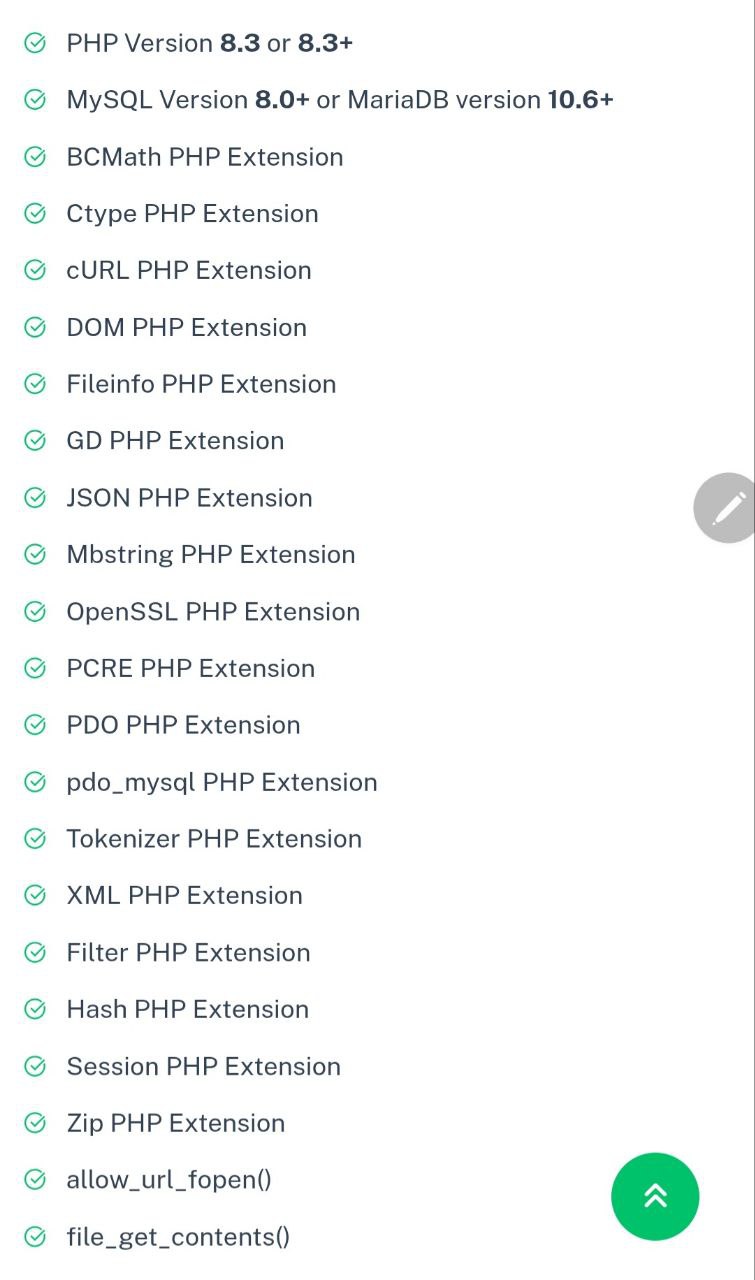Image resolution: width=755 pixels, height=1280 pixels.
Task: Click check icon beside file_get_contents()
Action: (35, 1237)
